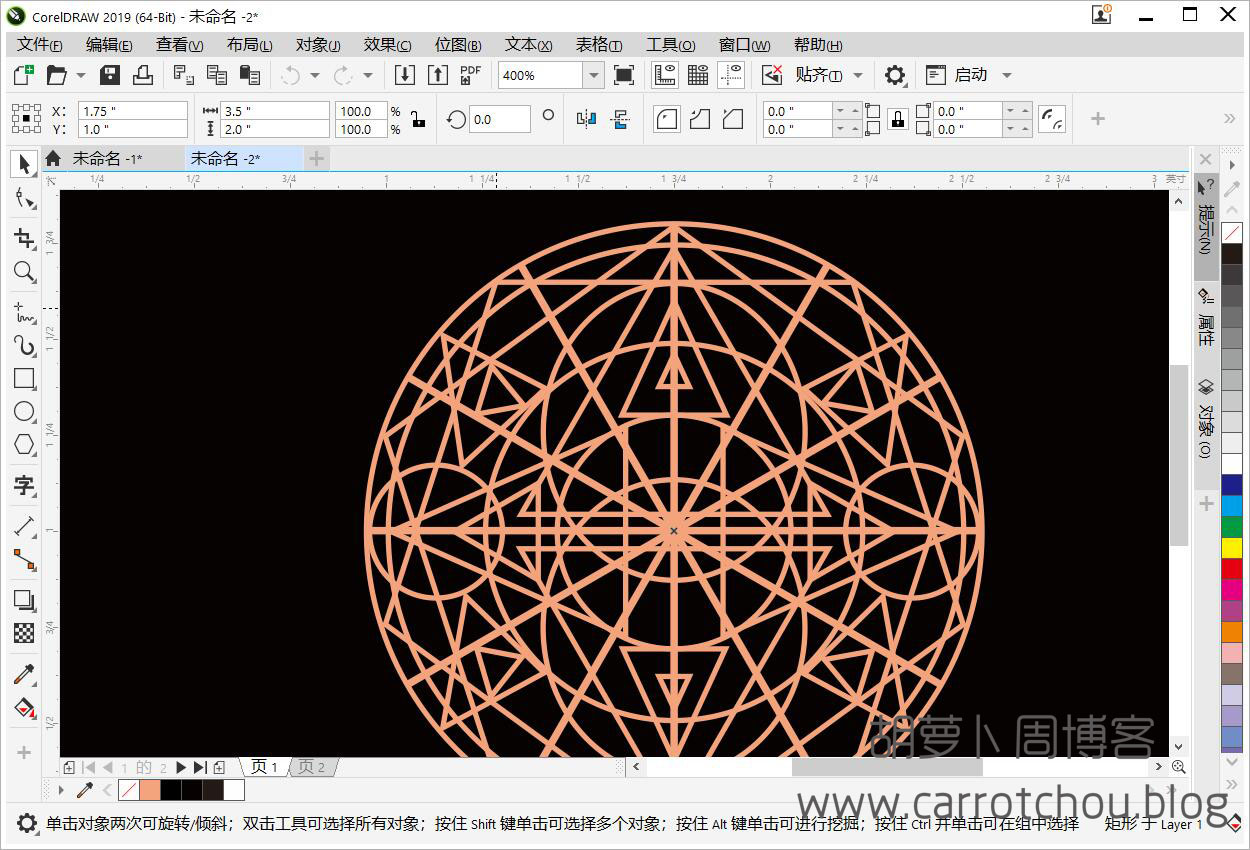Viewport: 1250px width, 850px height.
Task: Expand the Open button dropdown arrow
Action: pyautogui.click(x=81, y=75)
